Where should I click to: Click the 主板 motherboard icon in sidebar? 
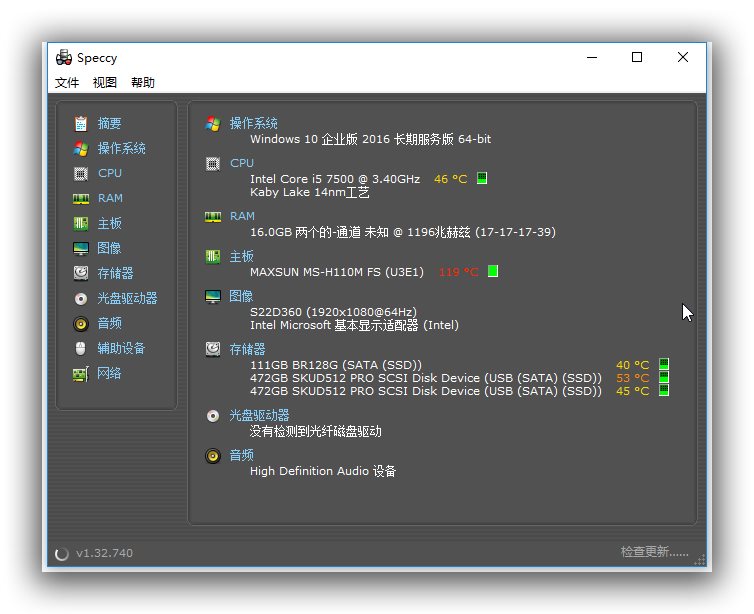click(x=81, y=224)
